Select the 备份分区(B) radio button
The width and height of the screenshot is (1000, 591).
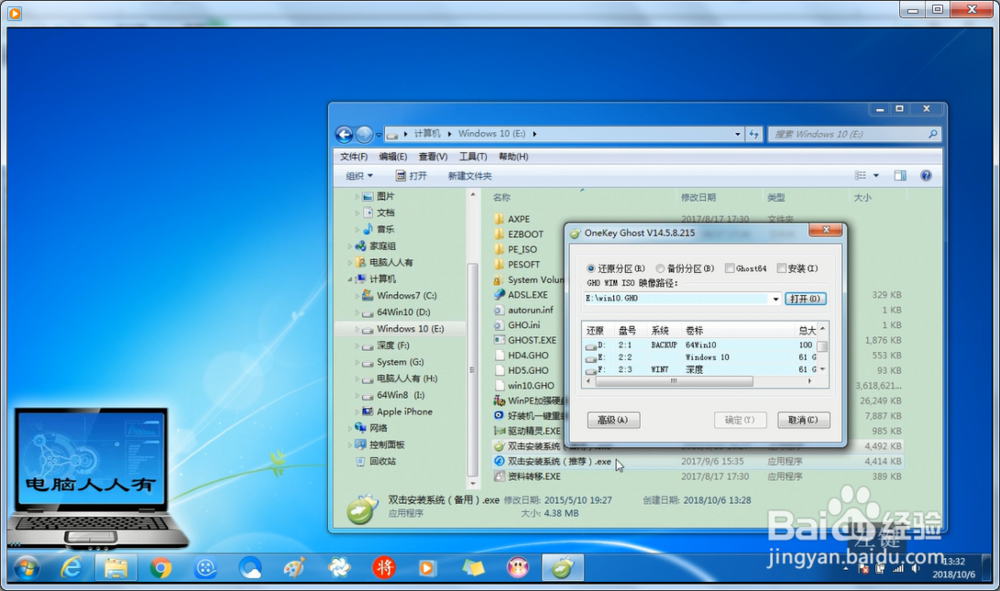(x=660, y=268)
